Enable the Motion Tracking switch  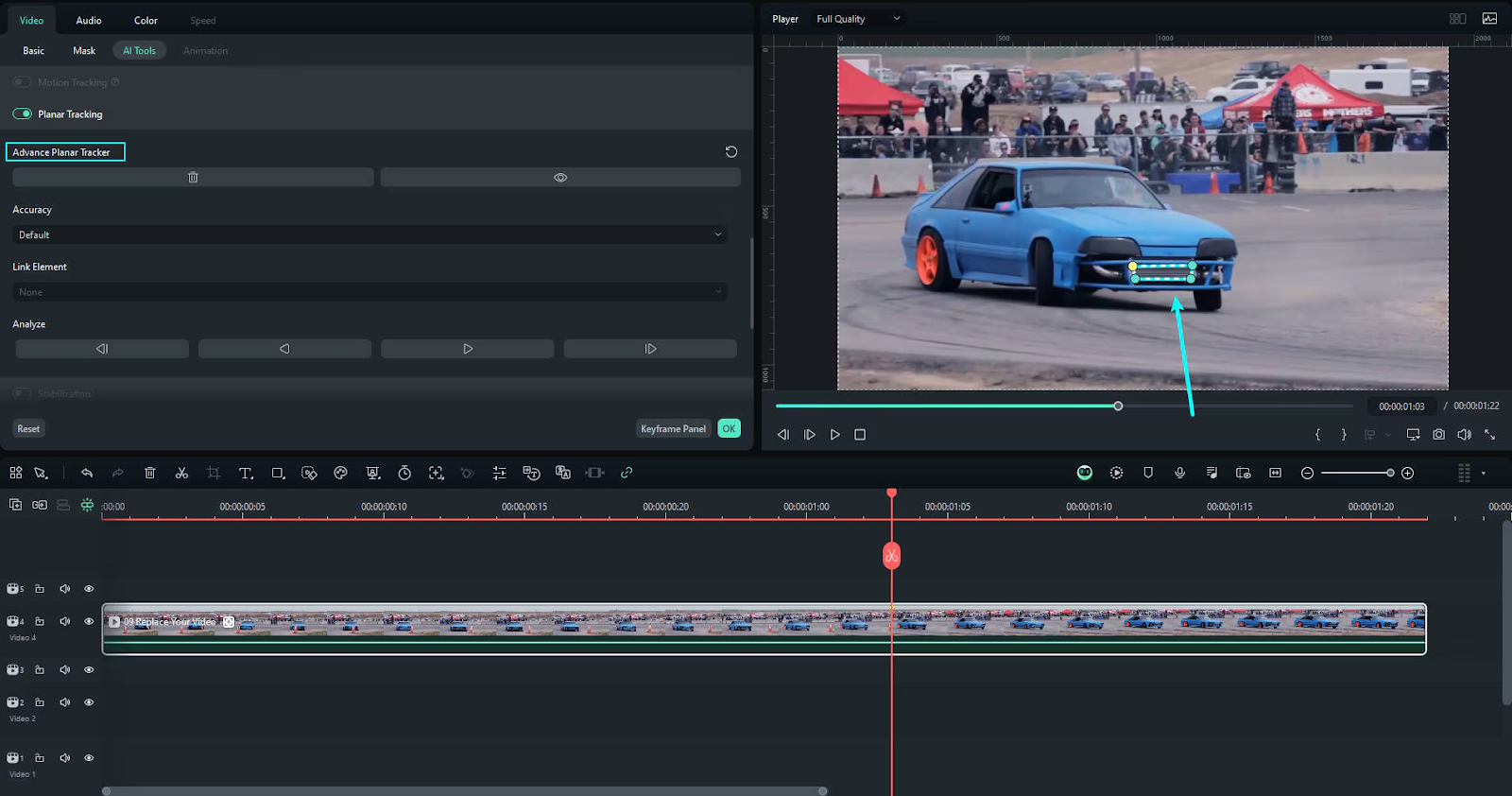22,82
